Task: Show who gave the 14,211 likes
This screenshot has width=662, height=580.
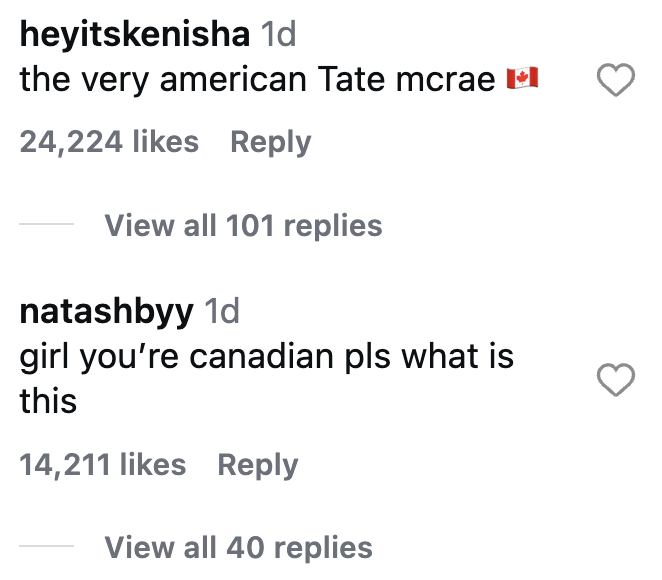Action: (102, 465)
